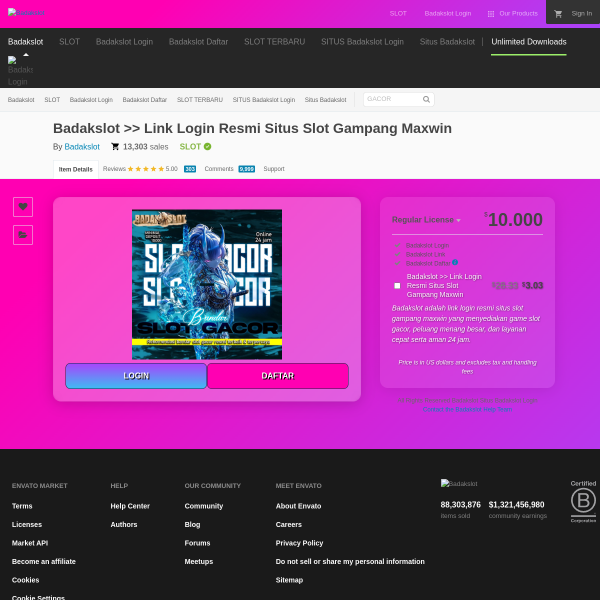The height and width of the screenshot is (600, 600).
Task: Click the 9,999 comments count badge
Action: [x=246, y=169]
